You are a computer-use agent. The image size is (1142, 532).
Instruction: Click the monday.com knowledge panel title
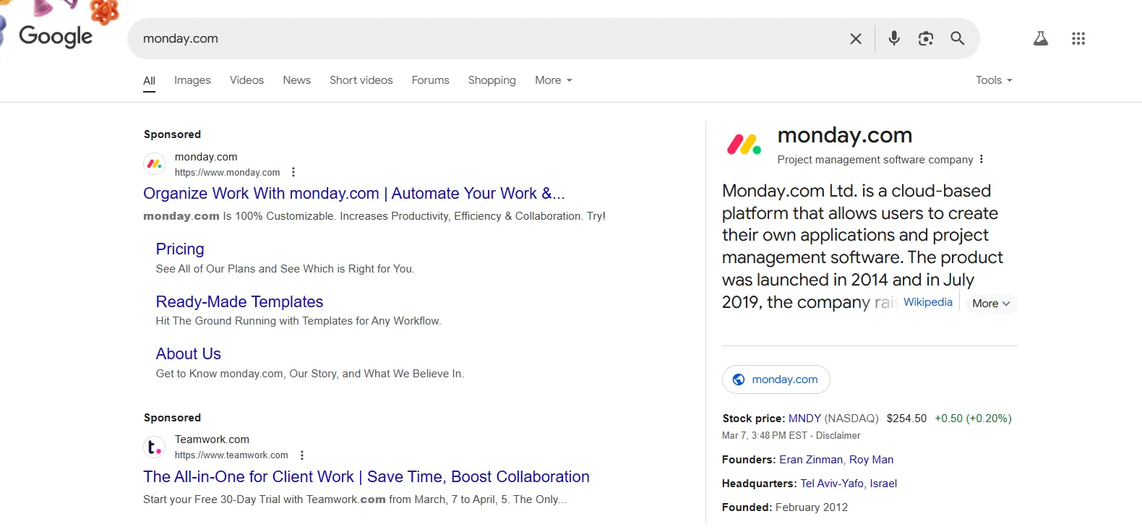(845, 136)
